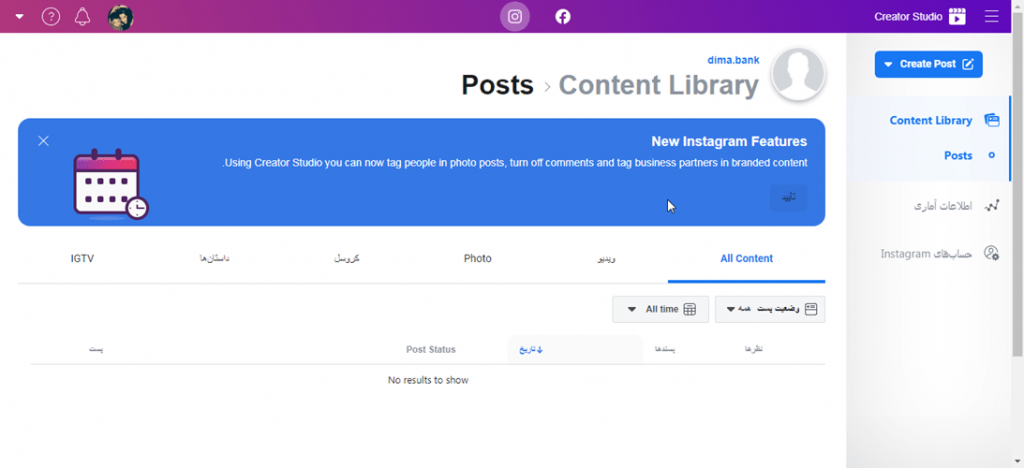1024x468 pixels.
Task: Sort by the تاریخ column header
Action: [x=531, y=350]
